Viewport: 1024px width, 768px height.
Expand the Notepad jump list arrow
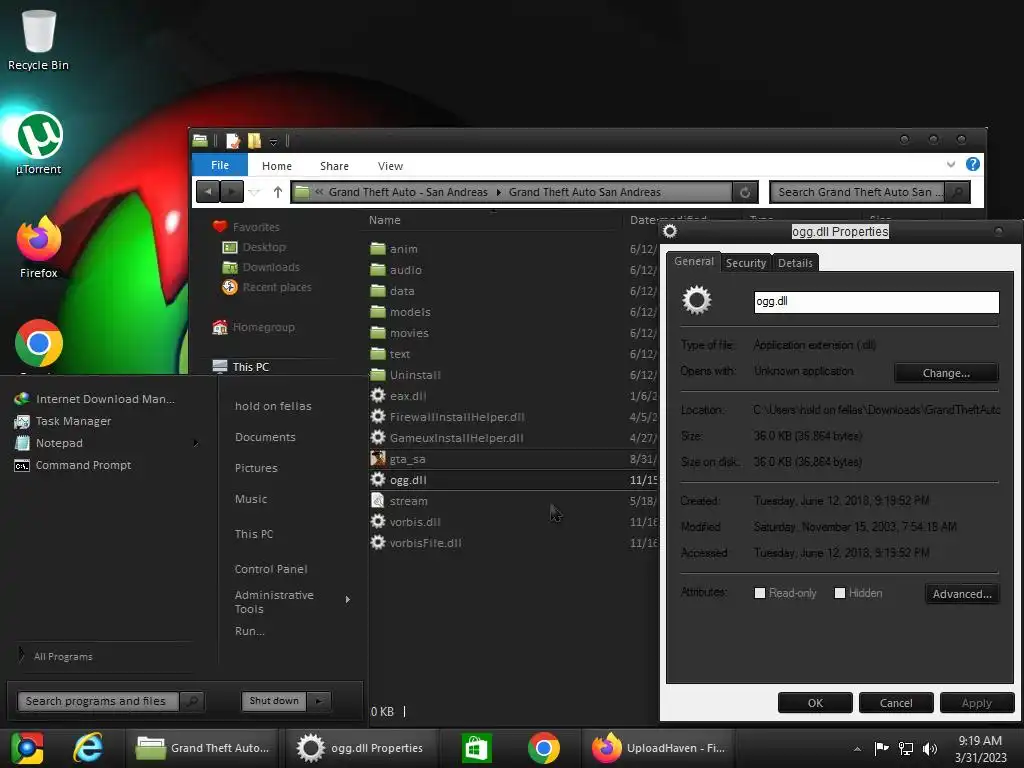(x=196, y=443)
